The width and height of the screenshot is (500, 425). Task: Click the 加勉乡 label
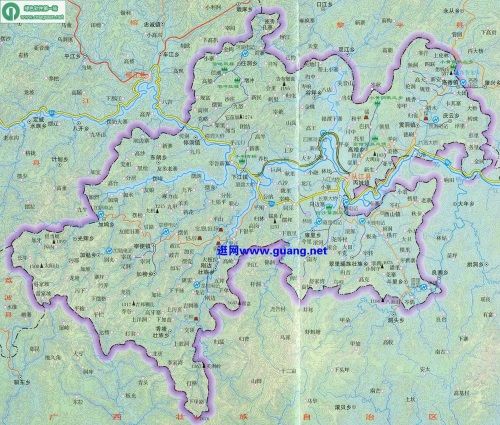pyautogui.click(x=88, y=255)
